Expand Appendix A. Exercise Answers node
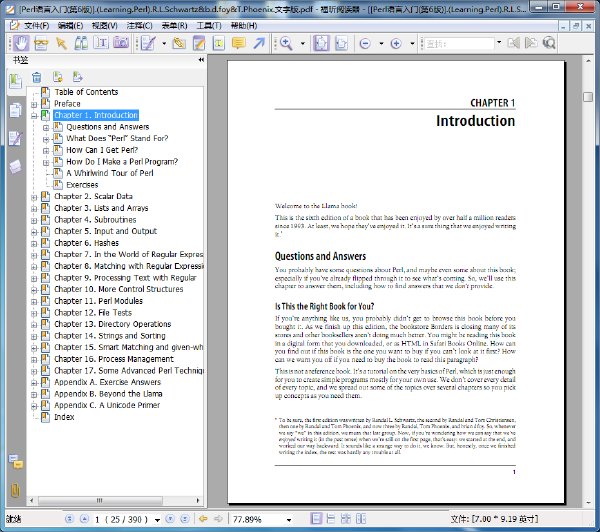Viewport: 600px width, 532px height. pyautogui.click(x=34, y=382)
